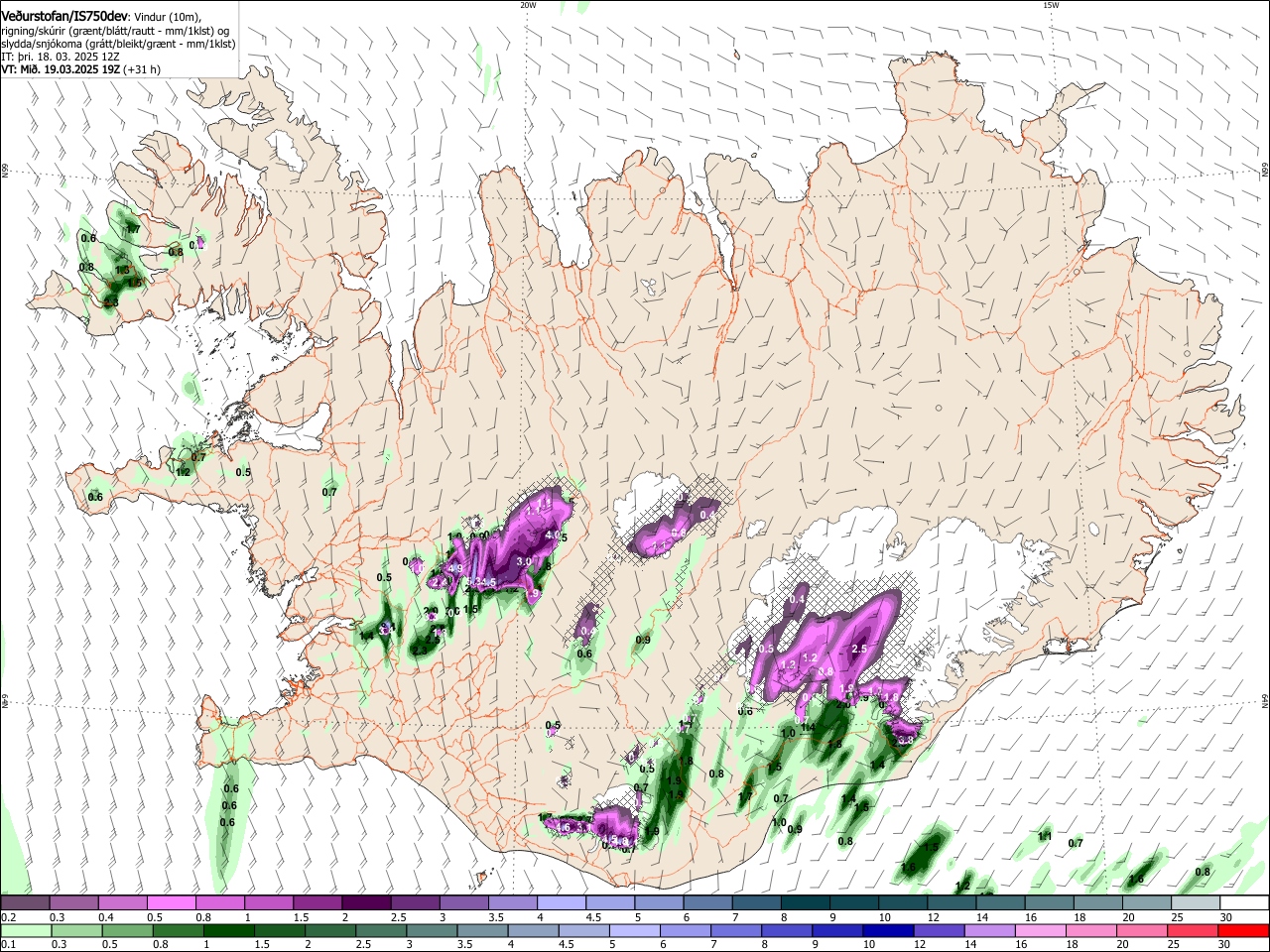Image resolution: width=1270 pixels, height=952 pixels.
Task: Click the palest green 0.1 rain legend swatch
Action: tap(25, 930)
